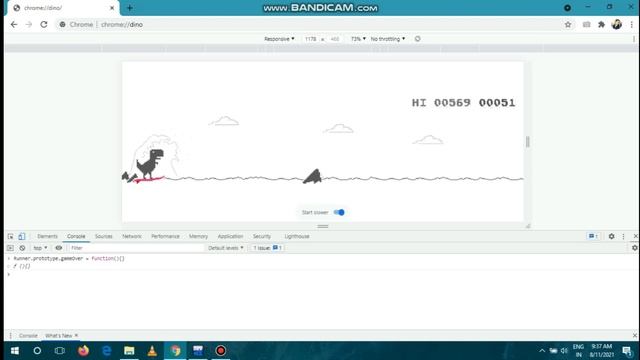Click the T-Rex dinosaur in the game
This screenshot has height=360, width=640.
150,164
